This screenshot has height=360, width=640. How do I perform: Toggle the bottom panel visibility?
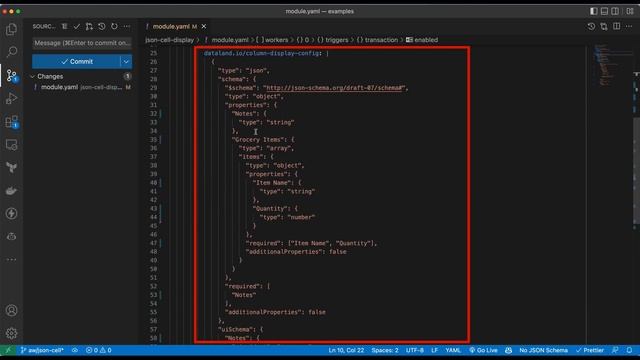(604, 11)
